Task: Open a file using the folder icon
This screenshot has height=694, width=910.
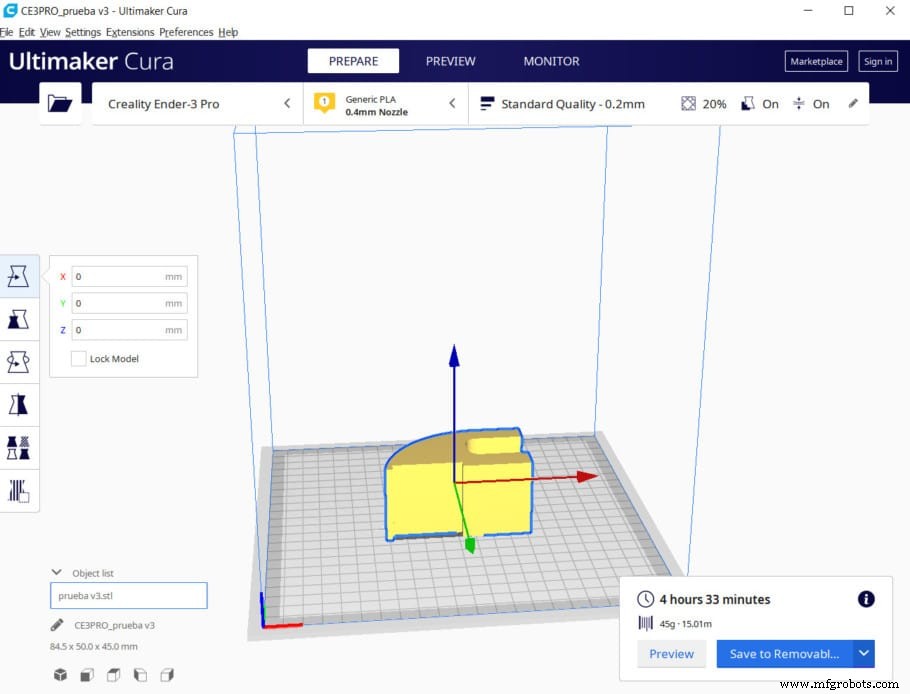Action: click(x=60, y=102)
